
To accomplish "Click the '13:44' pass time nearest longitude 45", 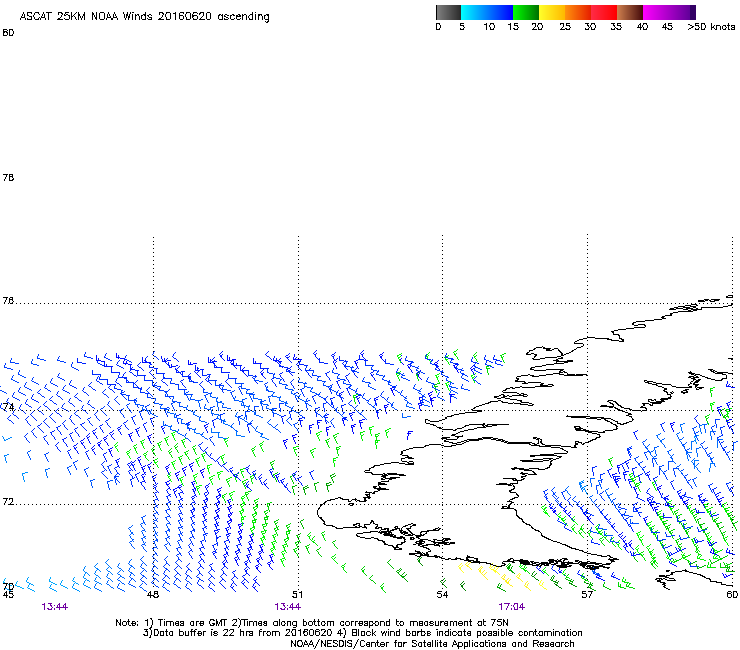I will click(x=55, y=607).
